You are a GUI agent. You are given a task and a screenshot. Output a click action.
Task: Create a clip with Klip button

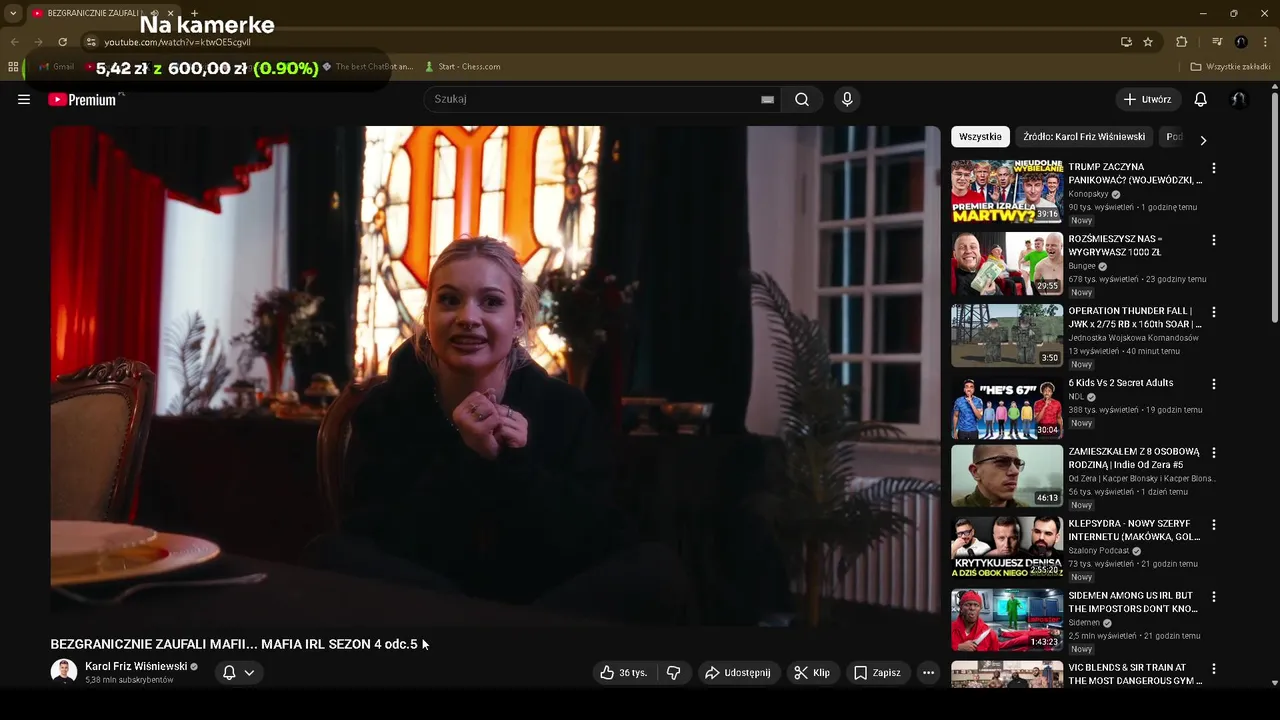click(x=812, y=673)
